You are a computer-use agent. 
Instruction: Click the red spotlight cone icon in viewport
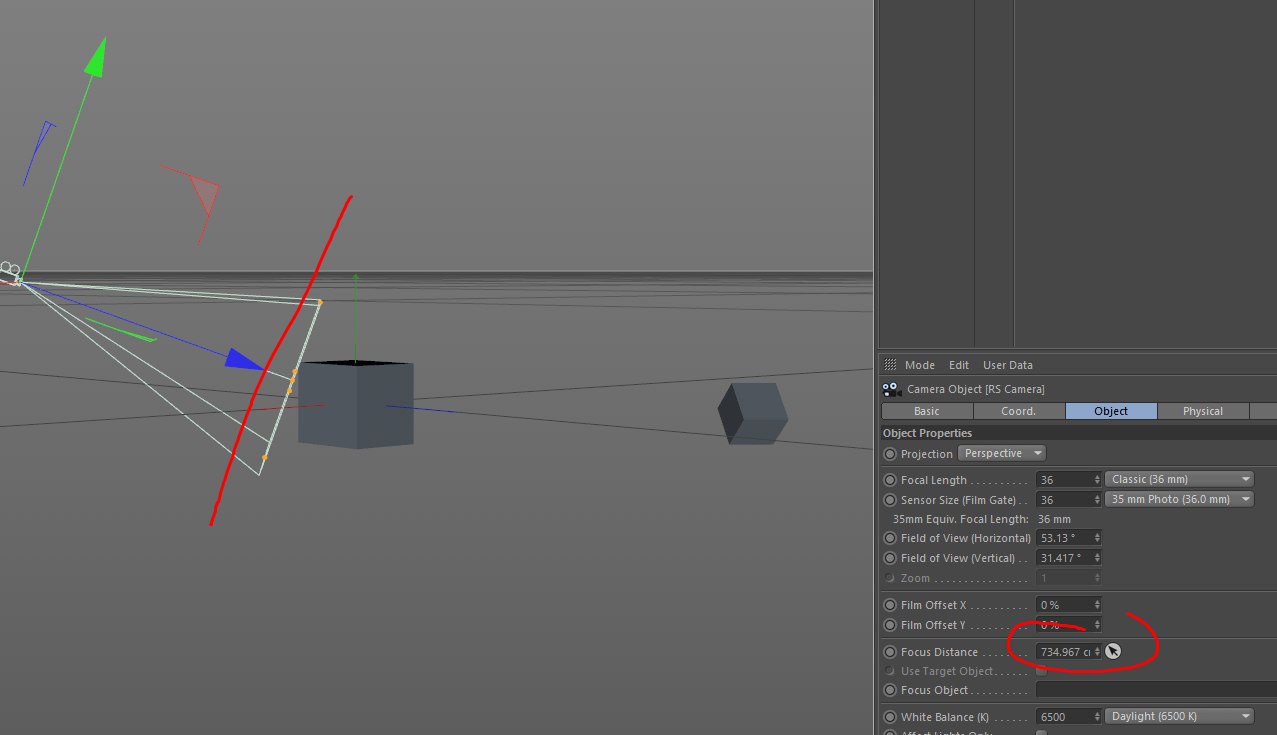click(205, 195)
